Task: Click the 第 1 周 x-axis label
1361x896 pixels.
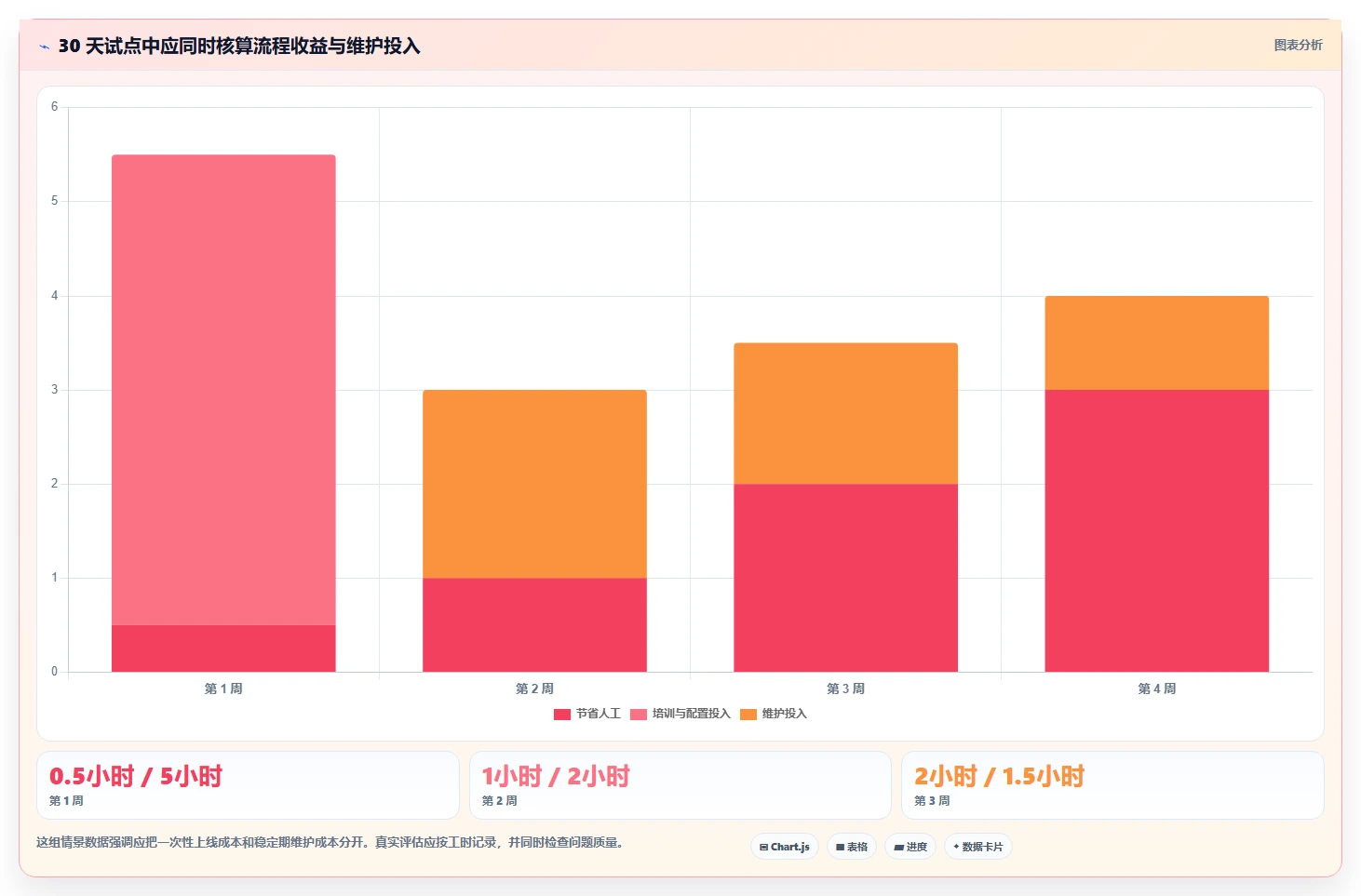Action: [x=223, y=689]
